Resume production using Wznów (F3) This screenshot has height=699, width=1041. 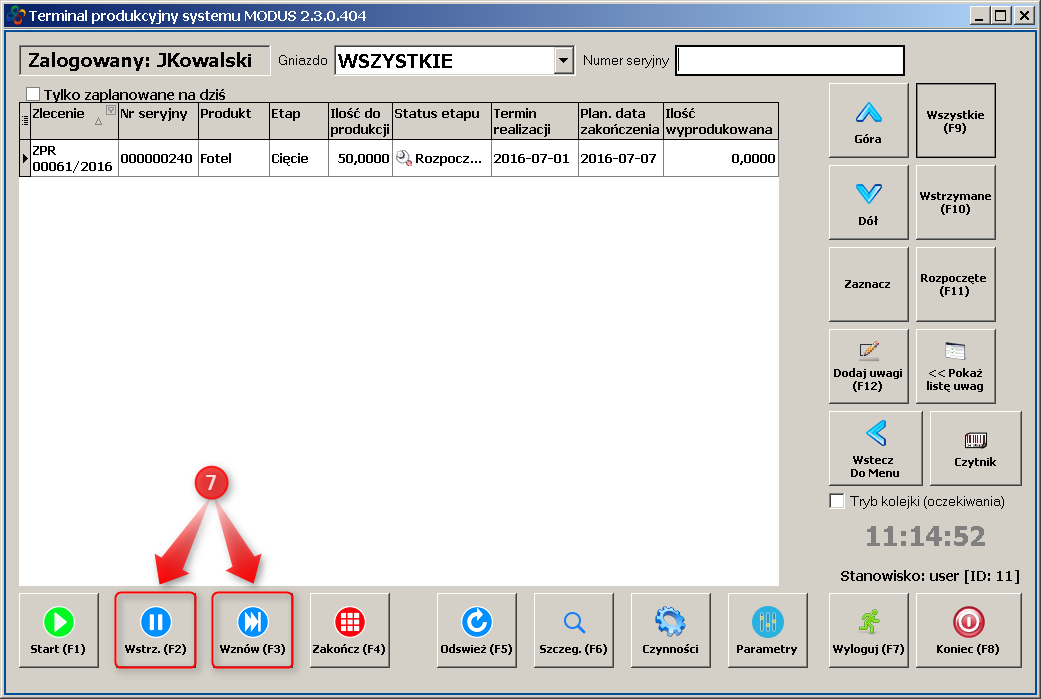(252, 630)
